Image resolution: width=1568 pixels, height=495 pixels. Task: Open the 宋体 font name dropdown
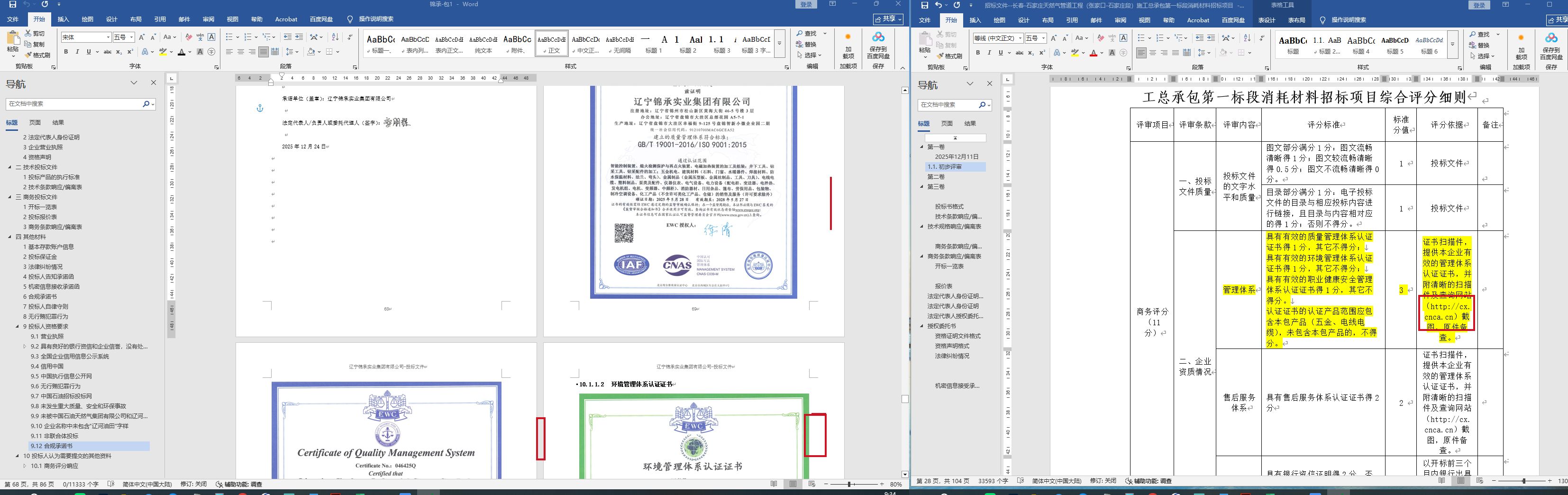tap(108, 38)
